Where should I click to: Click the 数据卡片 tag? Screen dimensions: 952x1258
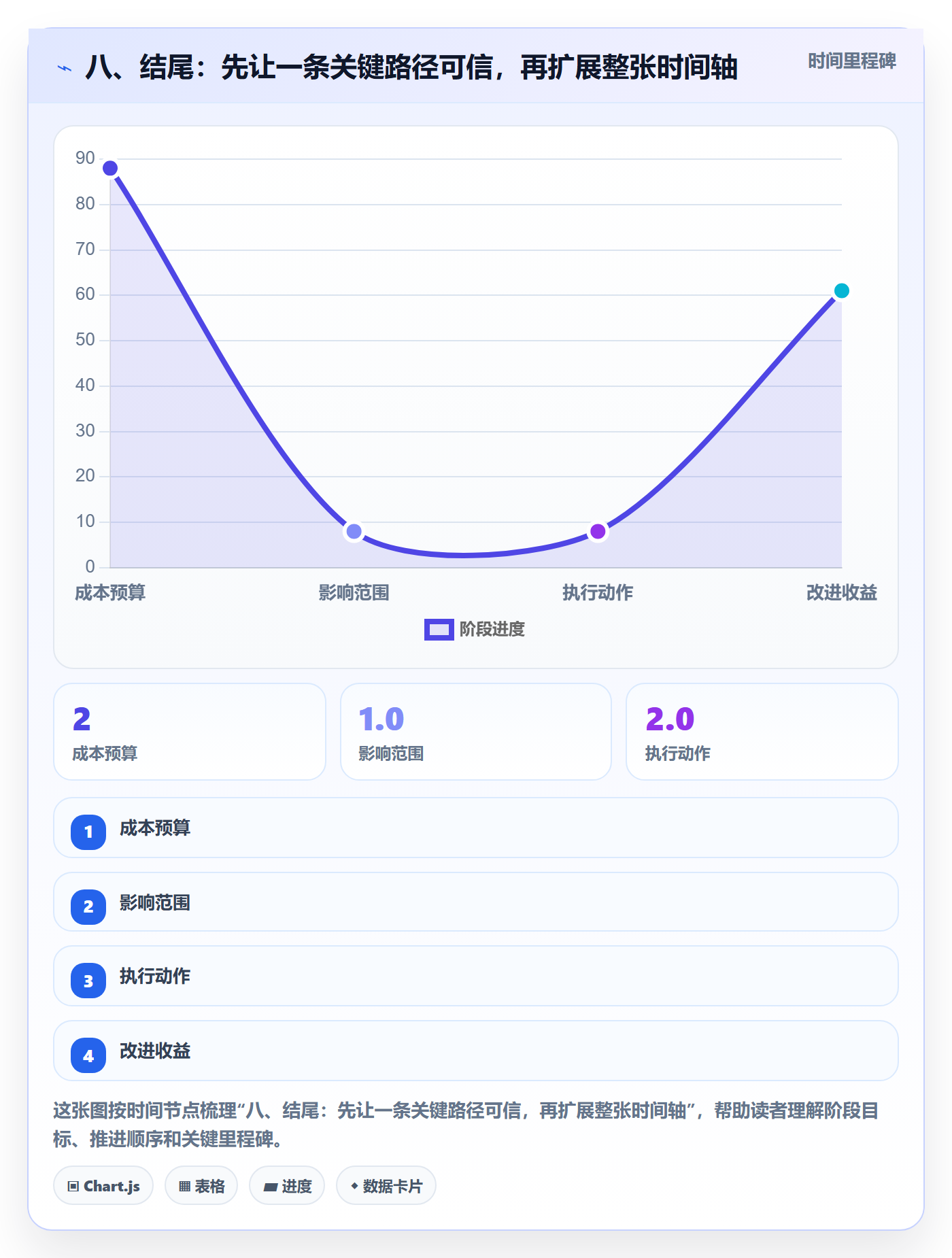386,1186
